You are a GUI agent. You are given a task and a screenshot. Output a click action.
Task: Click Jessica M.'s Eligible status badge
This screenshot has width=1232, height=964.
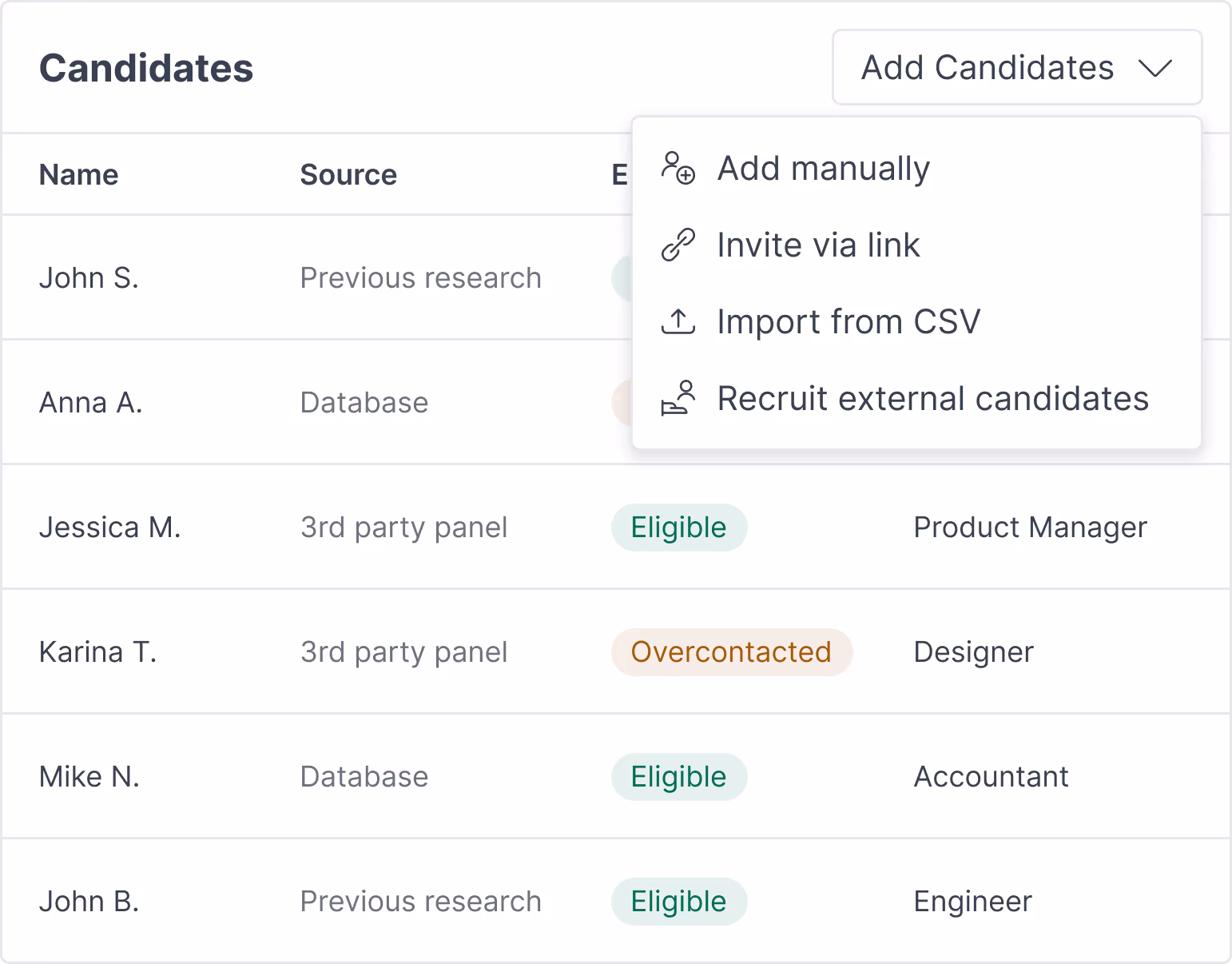679,528
